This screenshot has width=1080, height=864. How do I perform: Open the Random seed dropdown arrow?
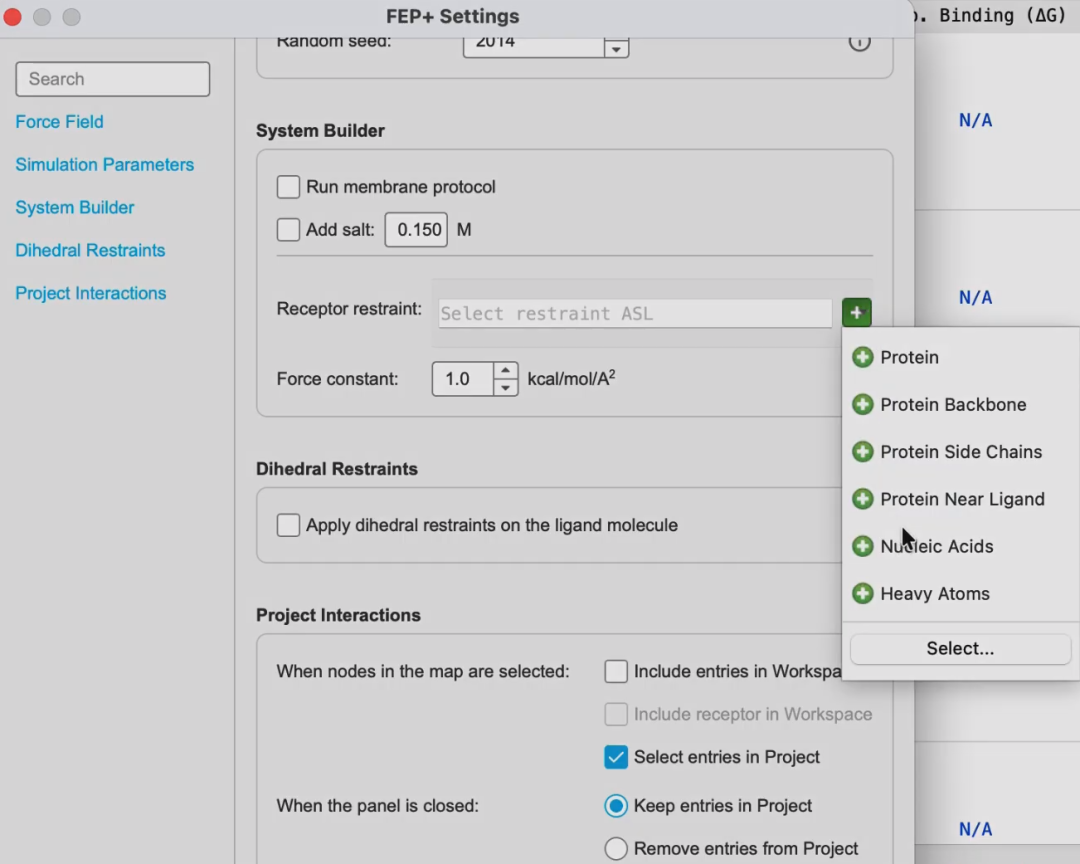(616, 48)
